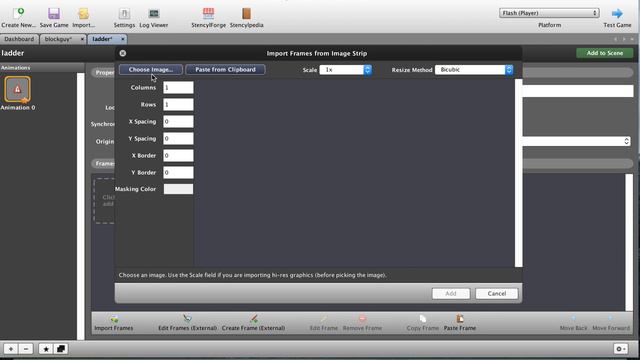This screenshot has width=640, height=360.
Task: Click the Y Spacing input field
Action: pos(178,138)
